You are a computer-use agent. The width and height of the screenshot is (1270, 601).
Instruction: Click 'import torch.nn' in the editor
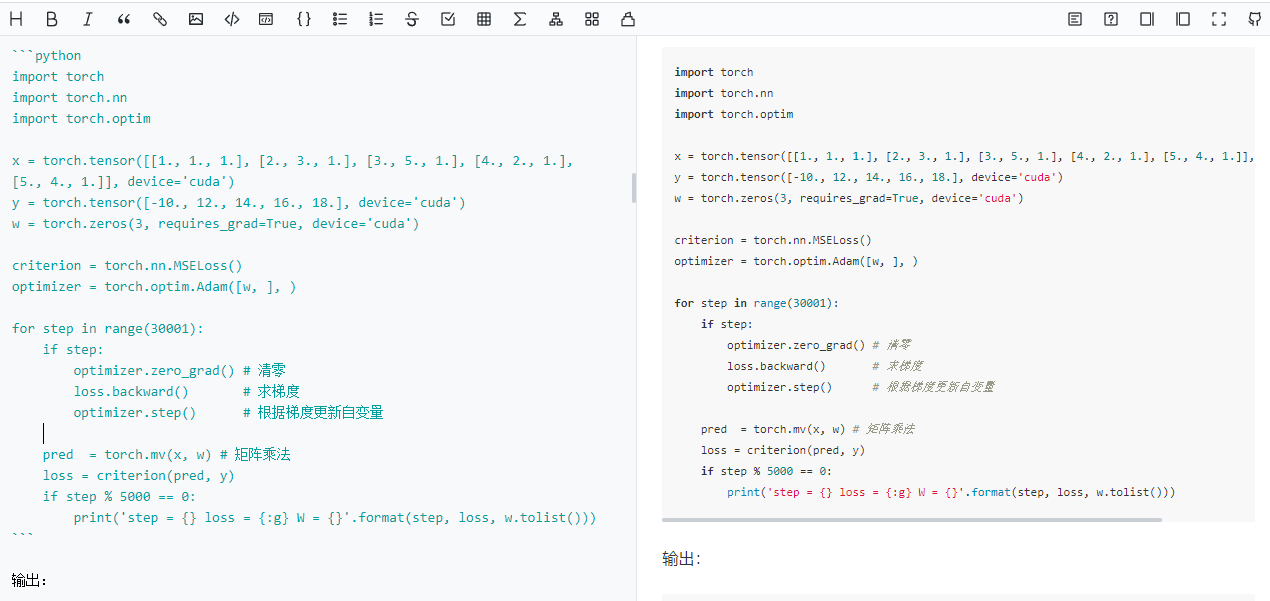(70, 97)
